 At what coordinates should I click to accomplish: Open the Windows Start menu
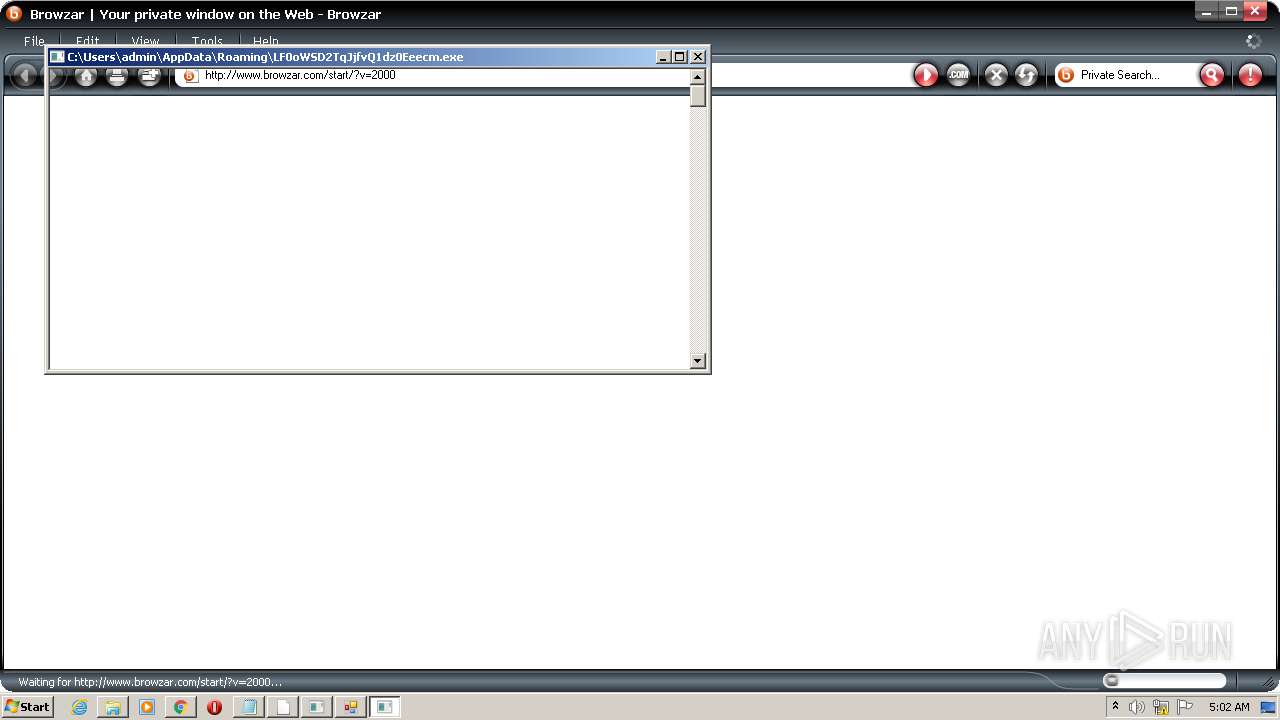(x=27, y=706)
